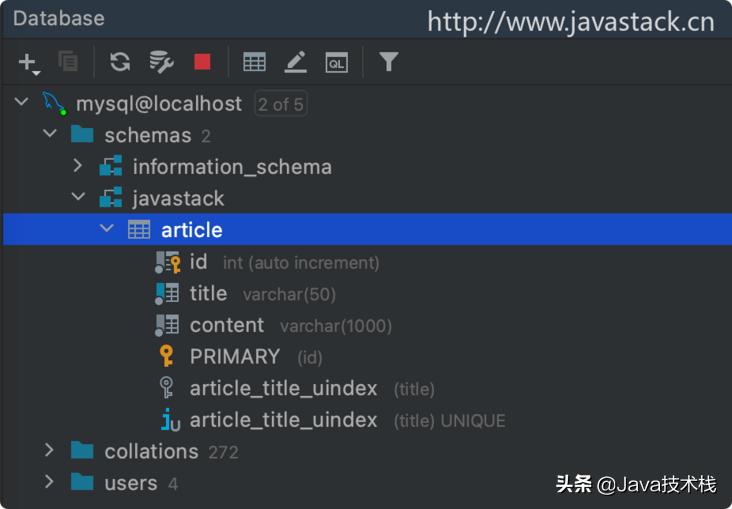Expand the collations folder

point(49,450)
